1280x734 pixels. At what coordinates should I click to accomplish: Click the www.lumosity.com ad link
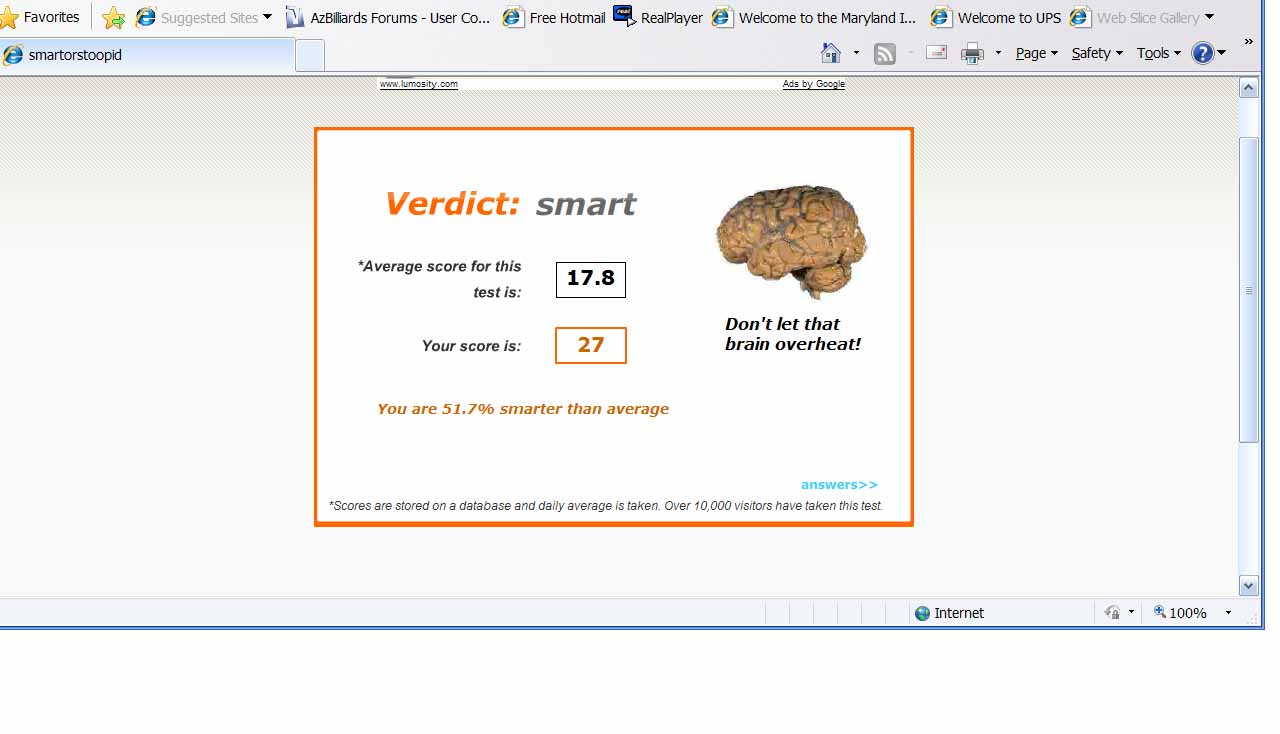[418, 84]
